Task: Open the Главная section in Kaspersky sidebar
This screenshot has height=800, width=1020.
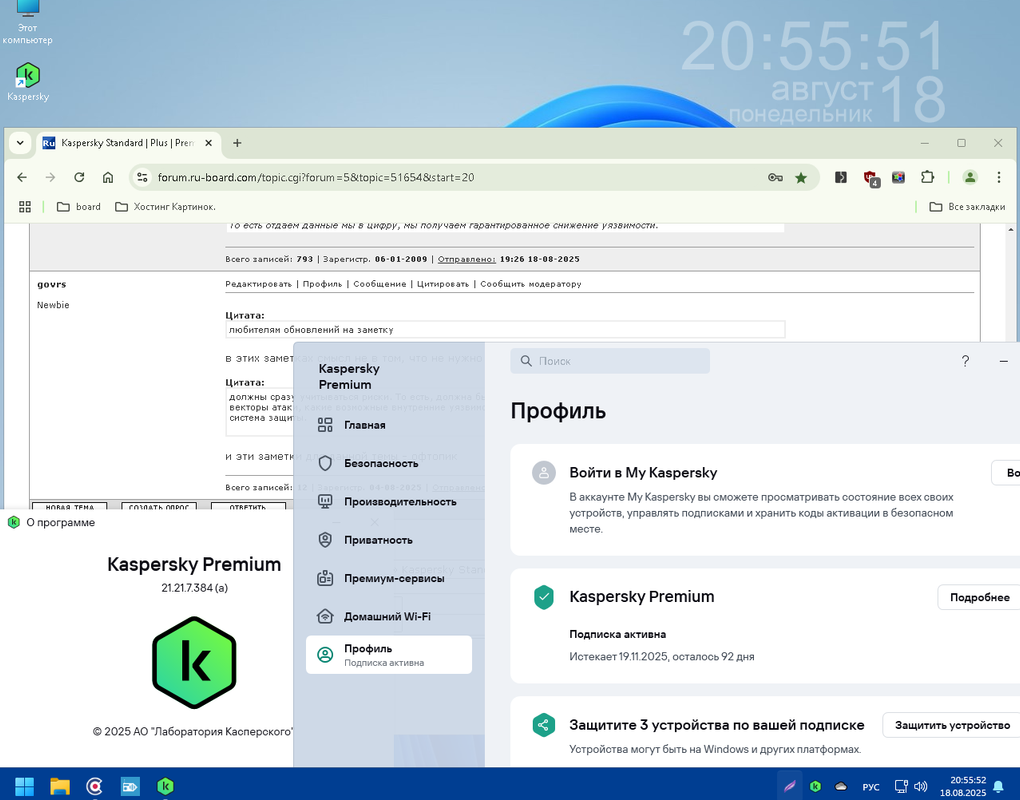Action: (388, 425)
